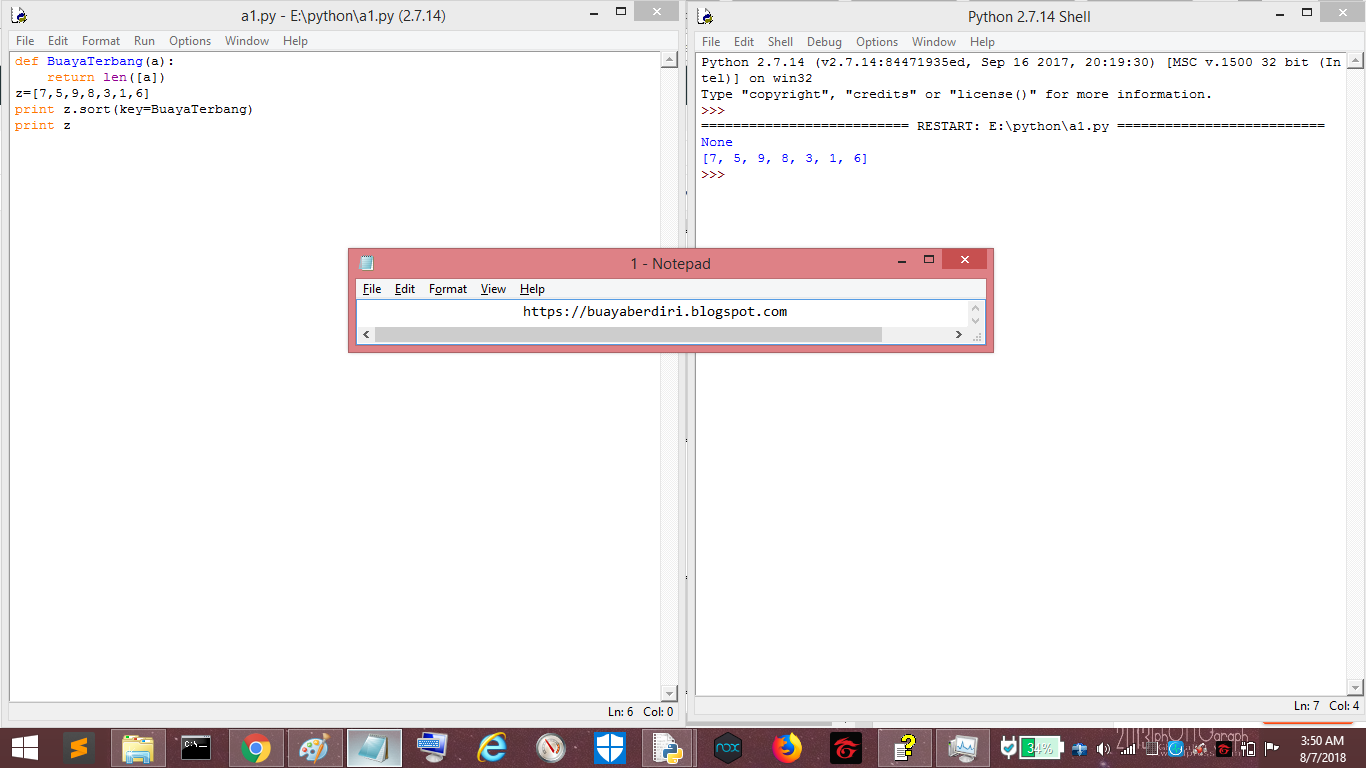Open the Debug menu in Python Shell
This screenshot has width=1366, height=768.
coord(824,42)
